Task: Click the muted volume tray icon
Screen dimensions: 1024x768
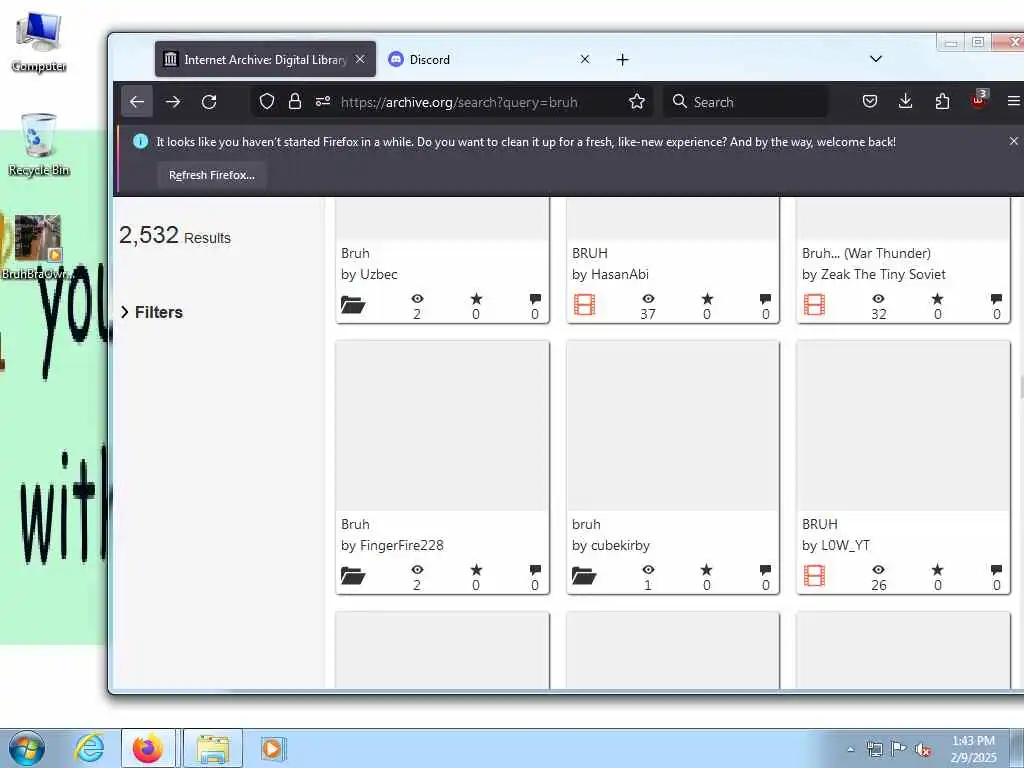Action: [923, 749]
